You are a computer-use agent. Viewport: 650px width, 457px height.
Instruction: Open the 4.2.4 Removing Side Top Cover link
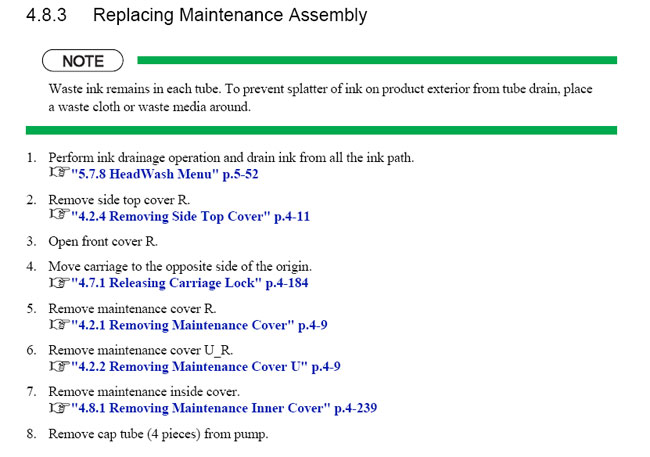click(190, 216)
